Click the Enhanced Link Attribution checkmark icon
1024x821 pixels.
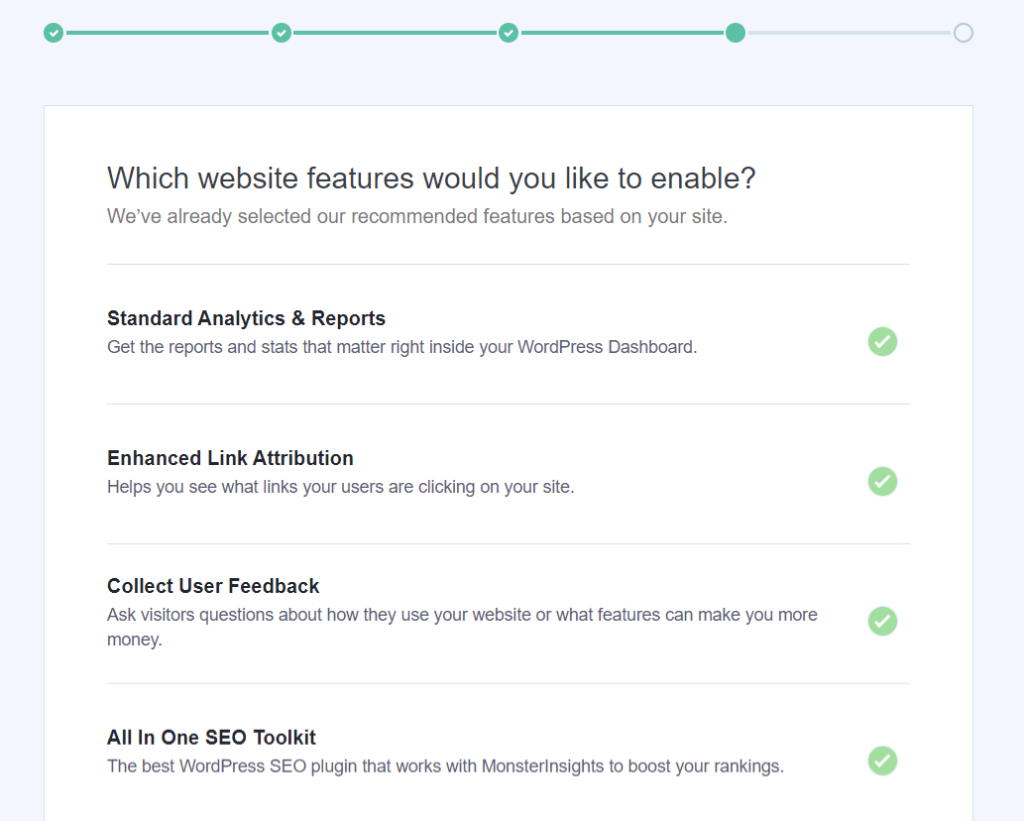[x=882, y=482]
